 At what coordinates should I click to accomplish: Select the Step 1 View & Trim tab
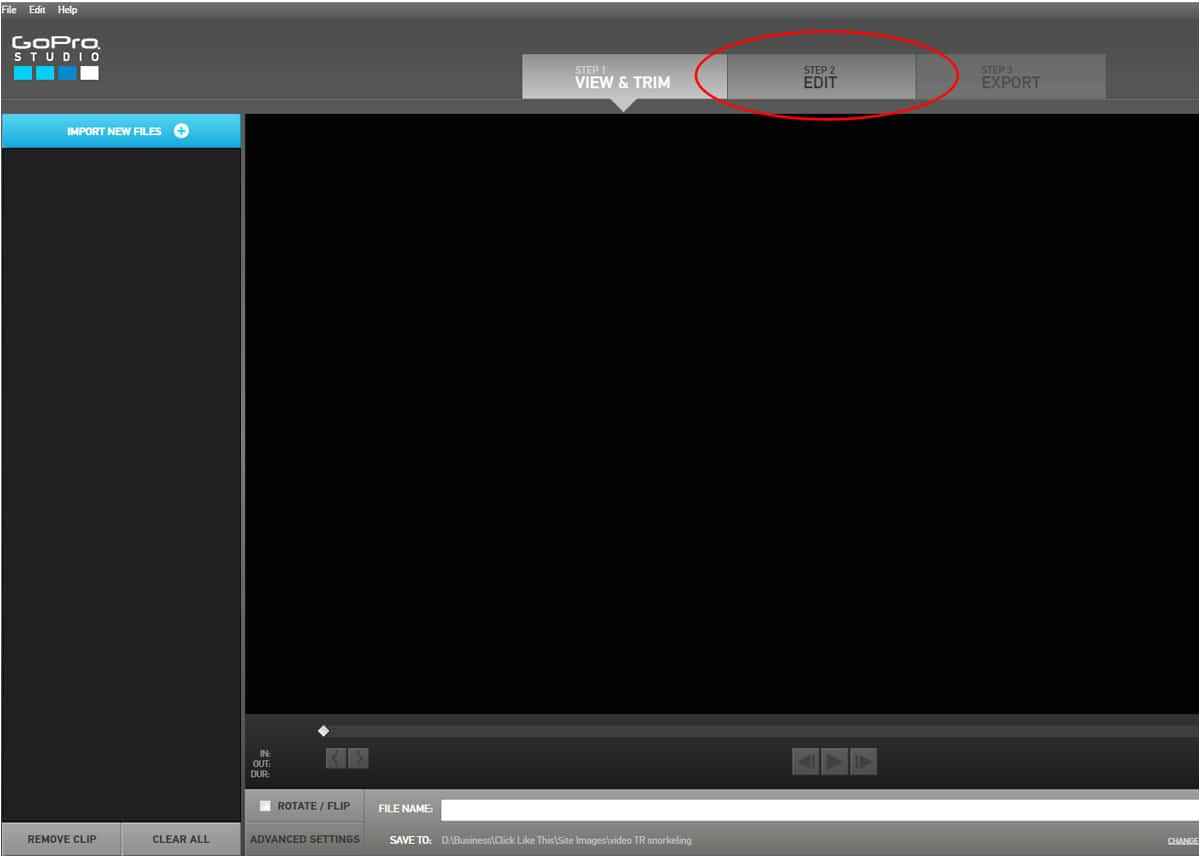pos(622,78)
